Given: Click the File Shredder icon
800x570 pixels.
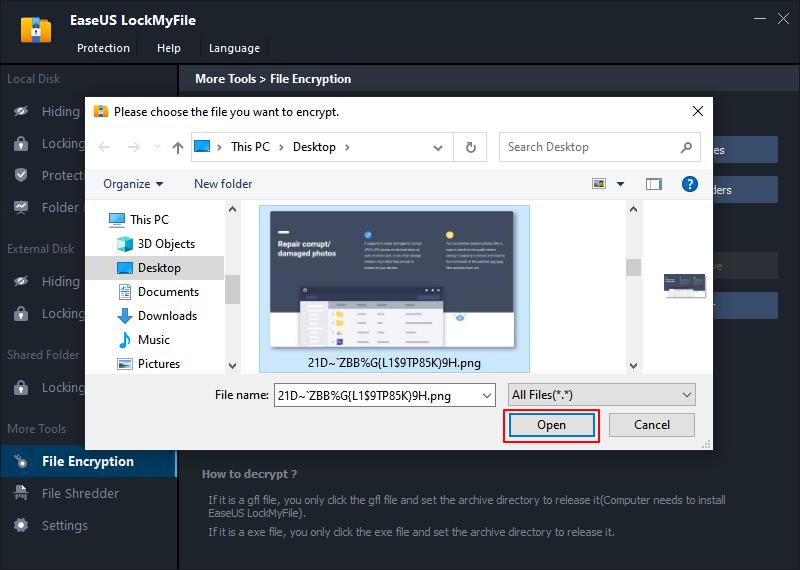Looking at the screenshot, I should click(x=21, y=492).
